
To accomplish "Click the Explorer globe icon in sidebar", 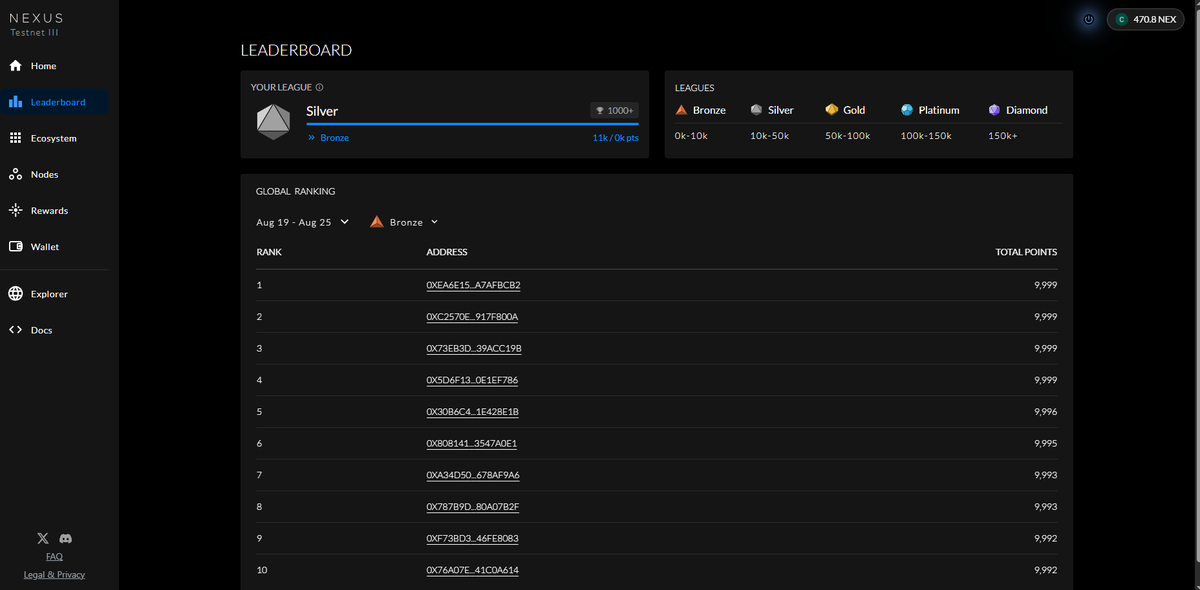I will pos(15,294).
